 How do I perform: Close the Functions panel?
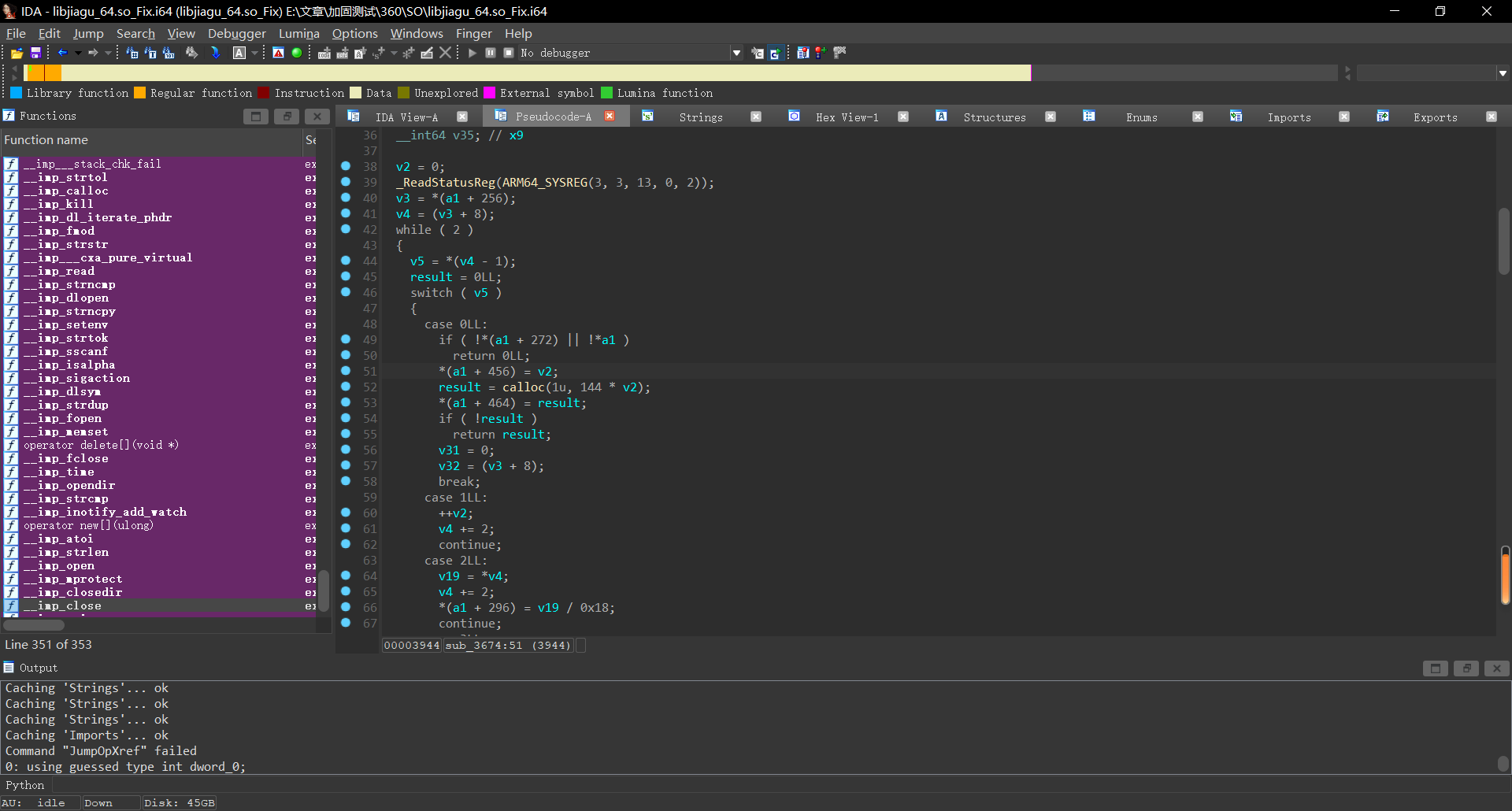[317, 117]
